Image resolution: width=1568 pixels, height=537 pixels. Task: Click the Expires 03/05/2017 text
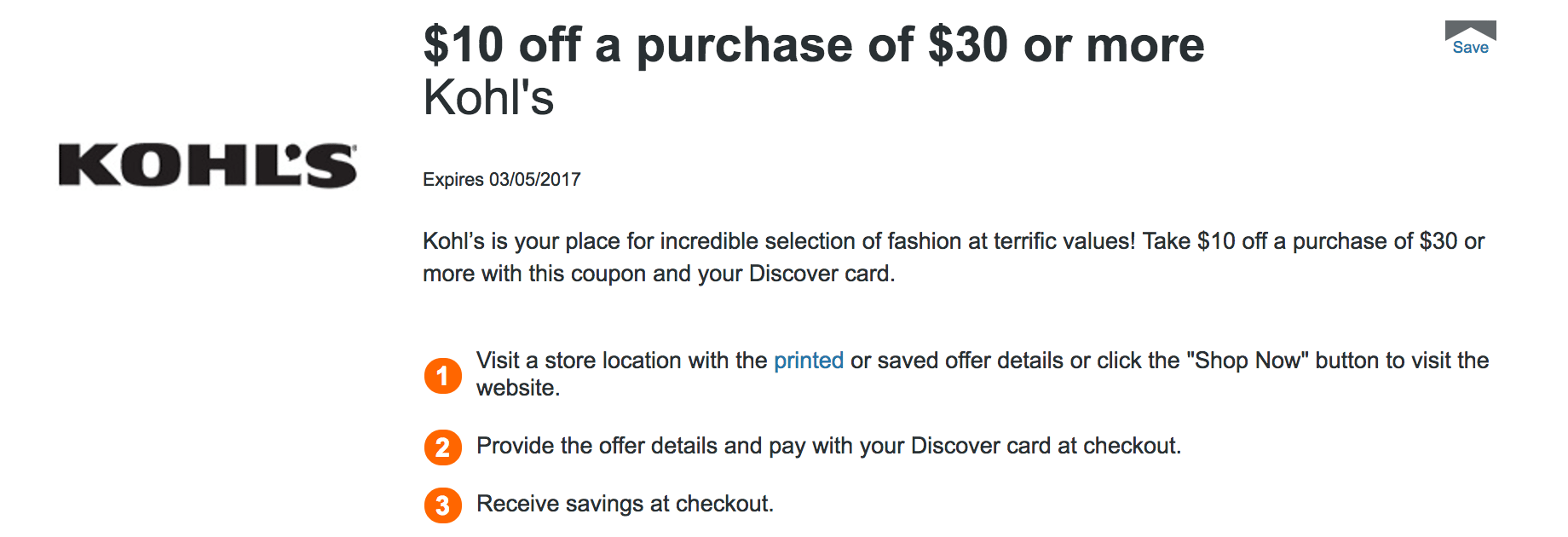[x=501, y=179]
